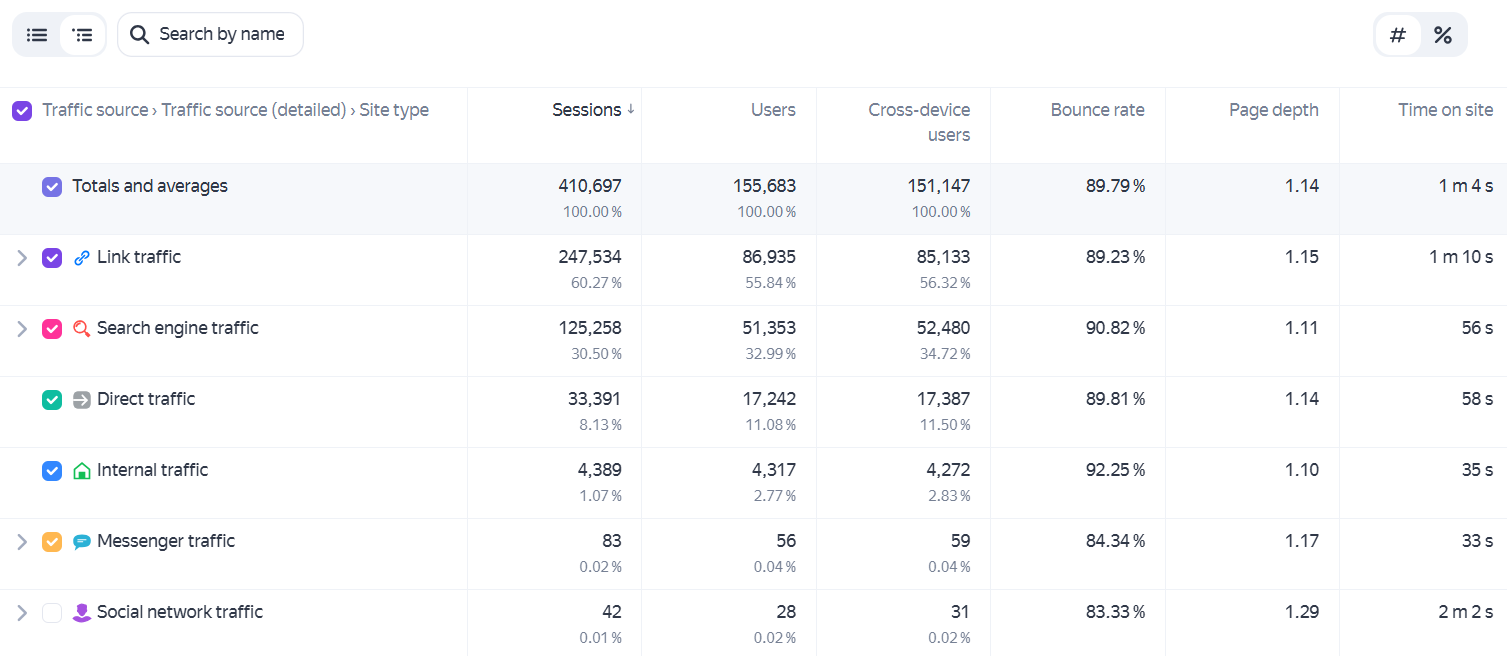The width and height of the screenshot is (1507, 656).
Task: Expand the Search engine traffic row
Action: pos(22,329)
